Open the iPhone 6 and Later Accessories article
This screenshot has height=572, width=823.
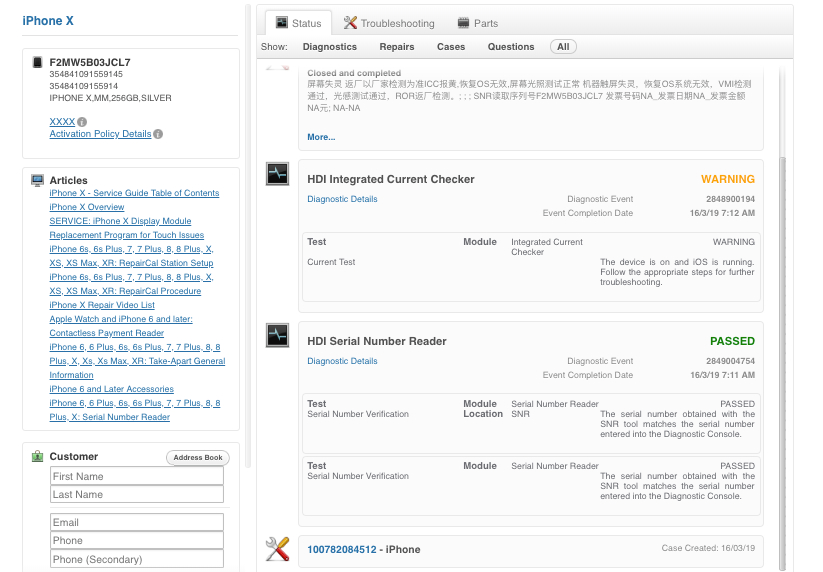(x=111, y=389)
